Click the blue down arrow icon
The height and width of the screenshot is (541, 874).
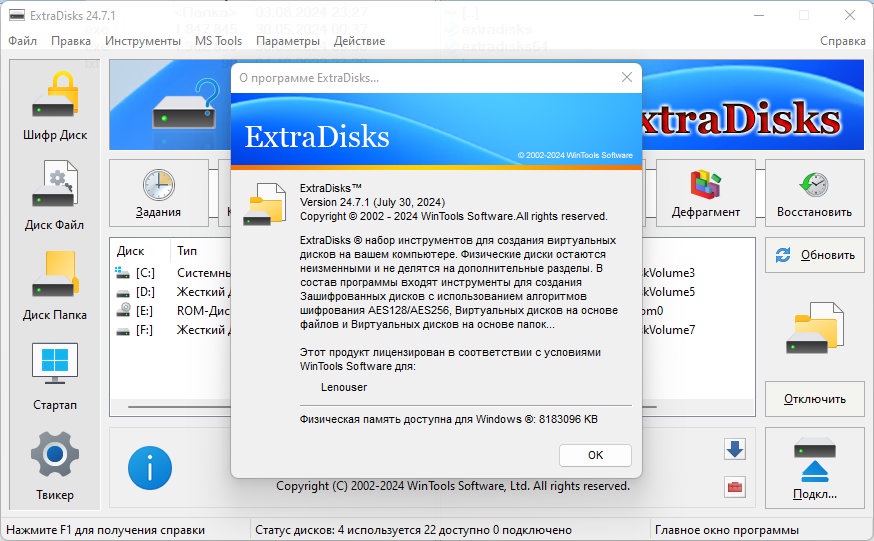click(x=735, y=449)
